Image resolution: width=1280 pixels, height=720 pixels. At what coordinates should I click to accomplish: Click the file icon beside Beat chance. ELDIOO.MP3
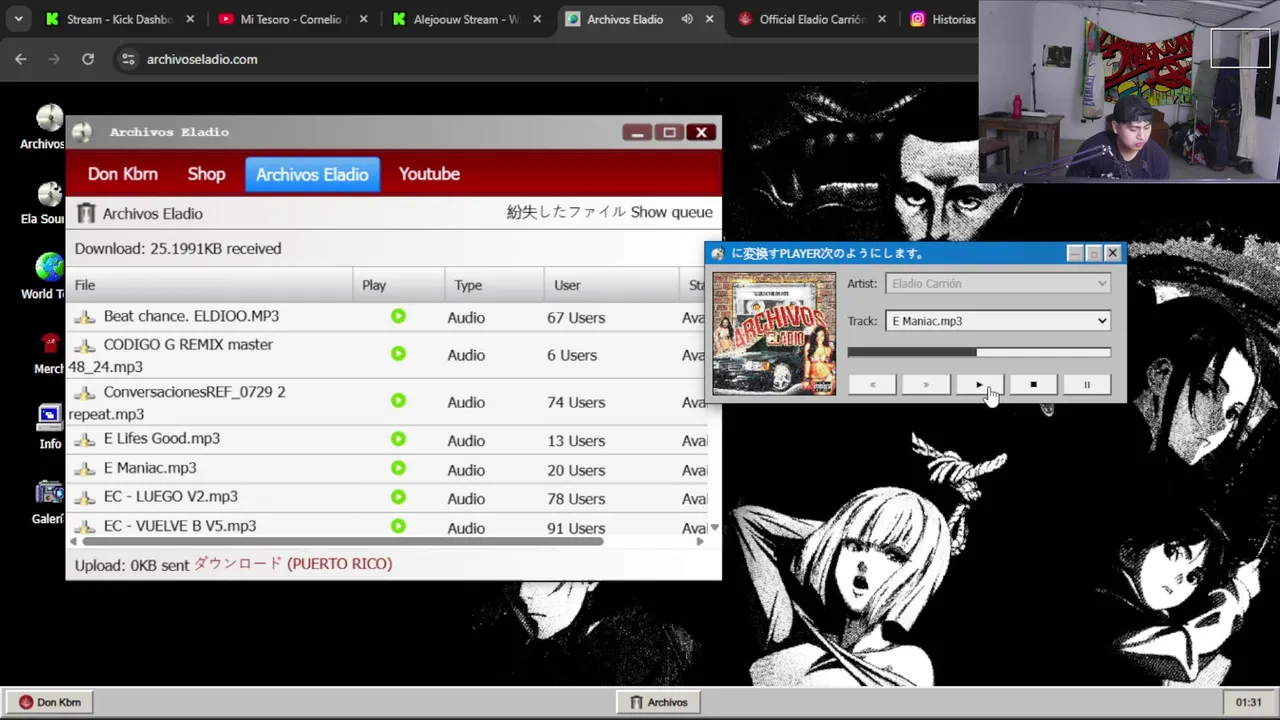(85, 317)
